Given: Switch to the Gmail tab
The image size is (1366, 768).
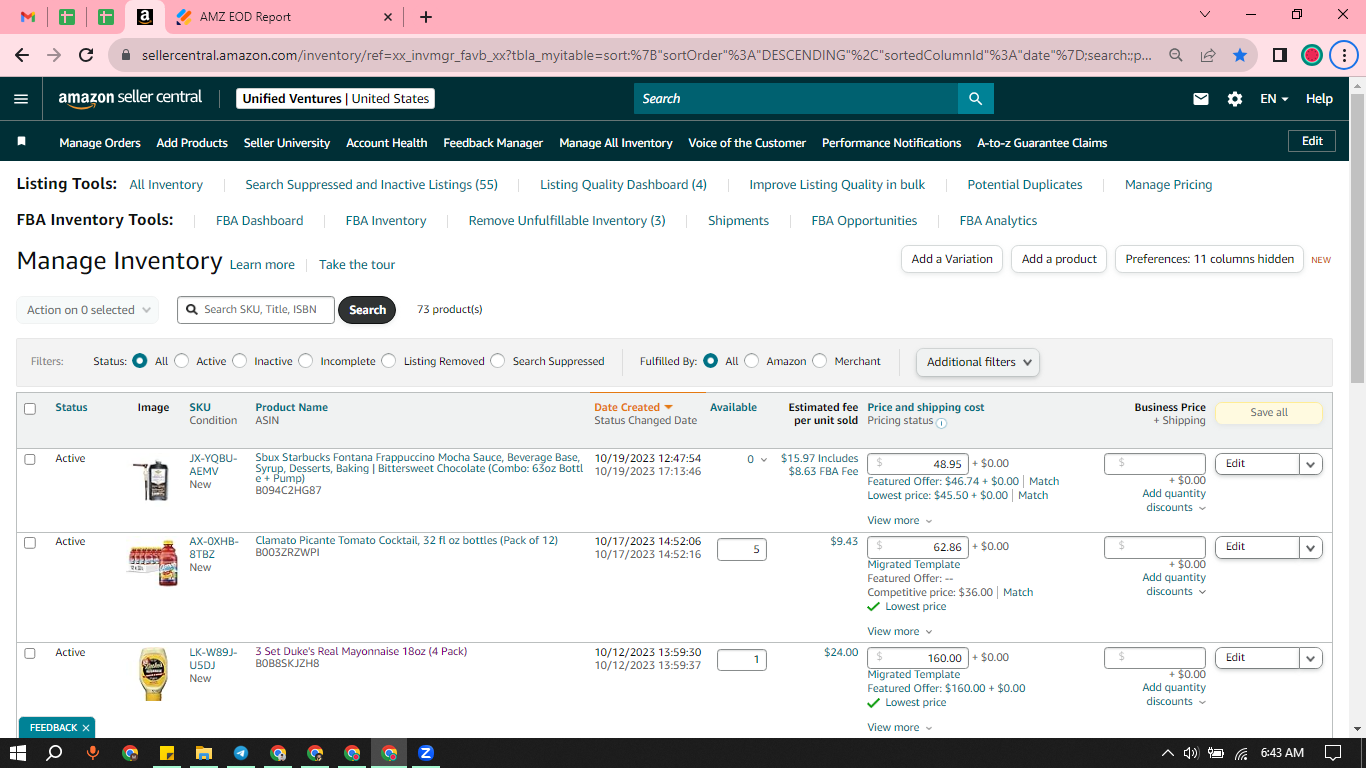Looking at the screenshot, I should click(28, 17).
